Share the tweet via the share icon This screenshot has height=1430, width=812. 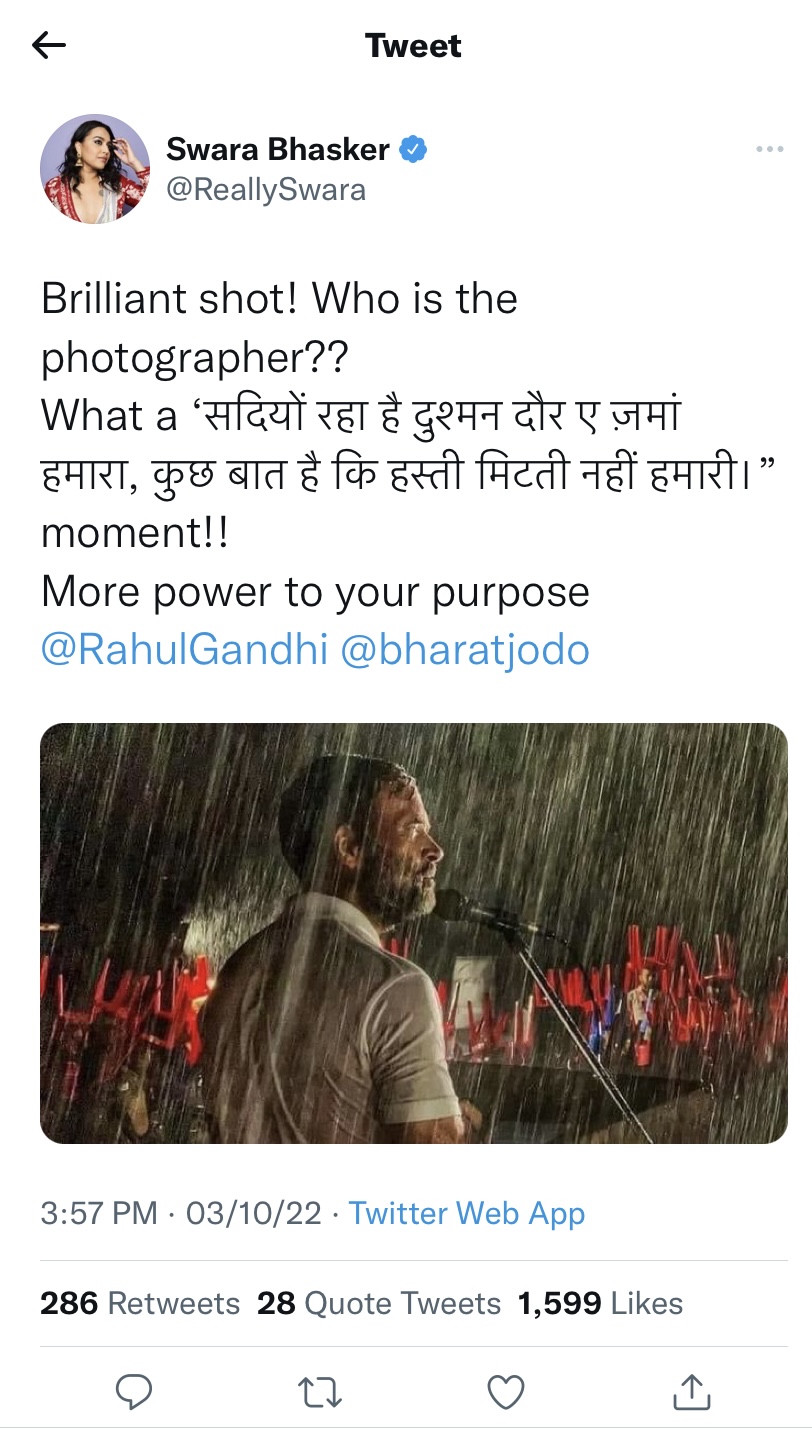click(692, 1391)
